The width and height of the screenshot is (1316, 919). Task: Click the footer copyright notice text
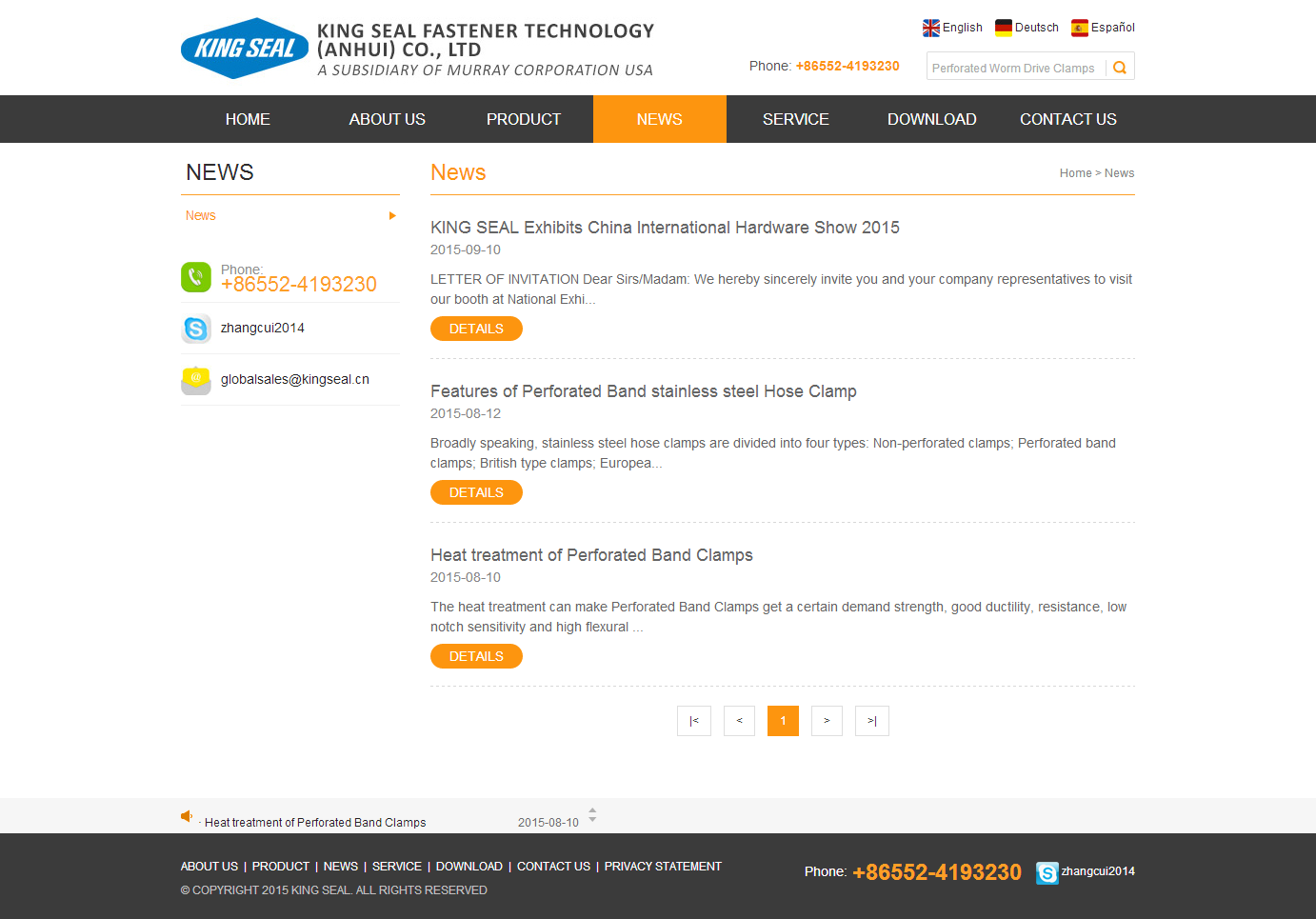334,890
